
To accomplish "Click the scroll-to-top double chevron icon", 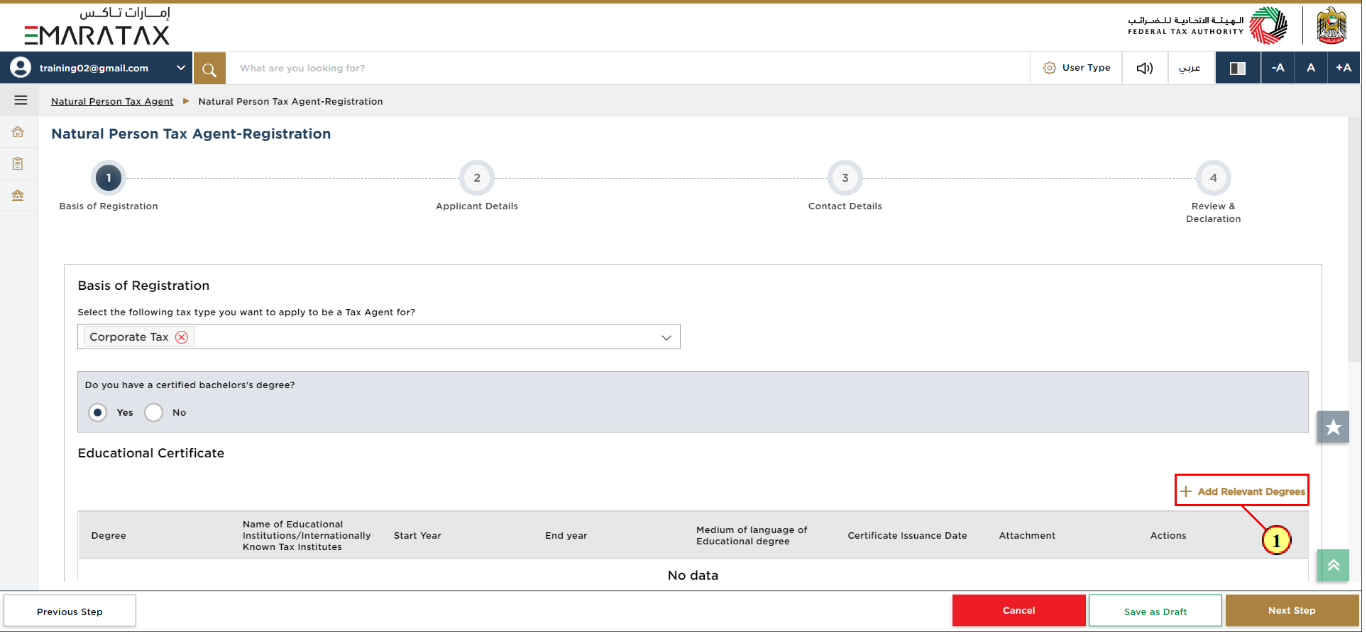I will [x=1333, y=565].
